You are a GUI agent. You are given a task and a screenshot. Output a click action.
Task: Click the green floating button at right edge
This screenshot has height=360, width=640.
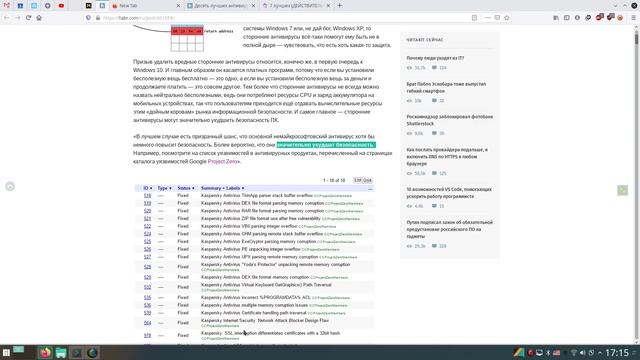point(622,190)
